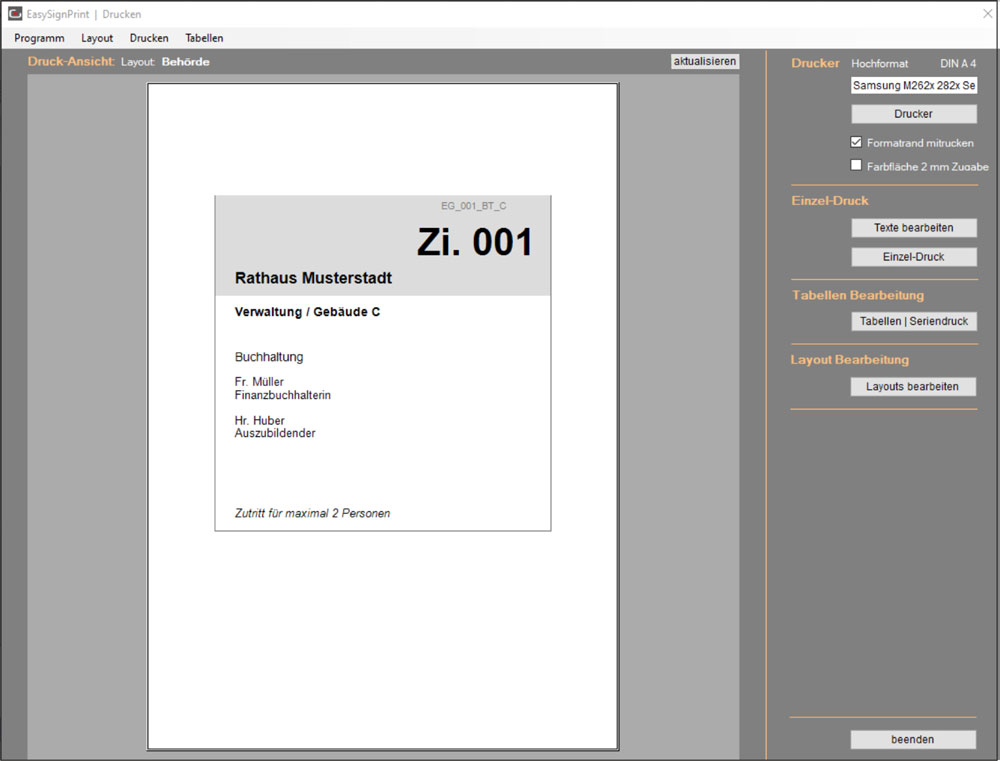Select the Zi. 001 room number in preview
This screenshot has width=1000, height=761.
point(474,243)
